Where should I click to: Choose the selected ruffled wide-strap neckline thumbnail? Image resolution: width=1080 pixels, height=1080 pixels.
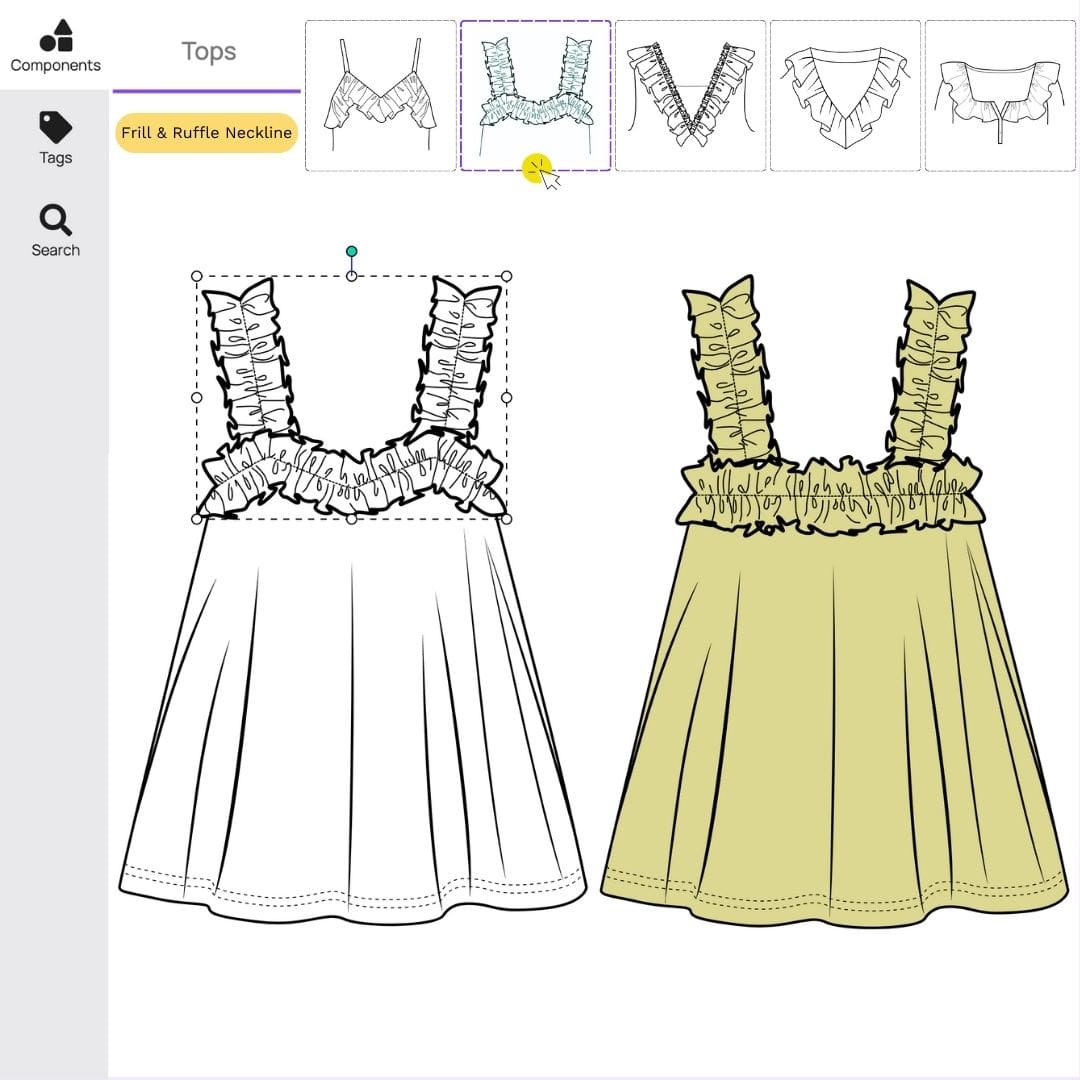tap(535, 95)
